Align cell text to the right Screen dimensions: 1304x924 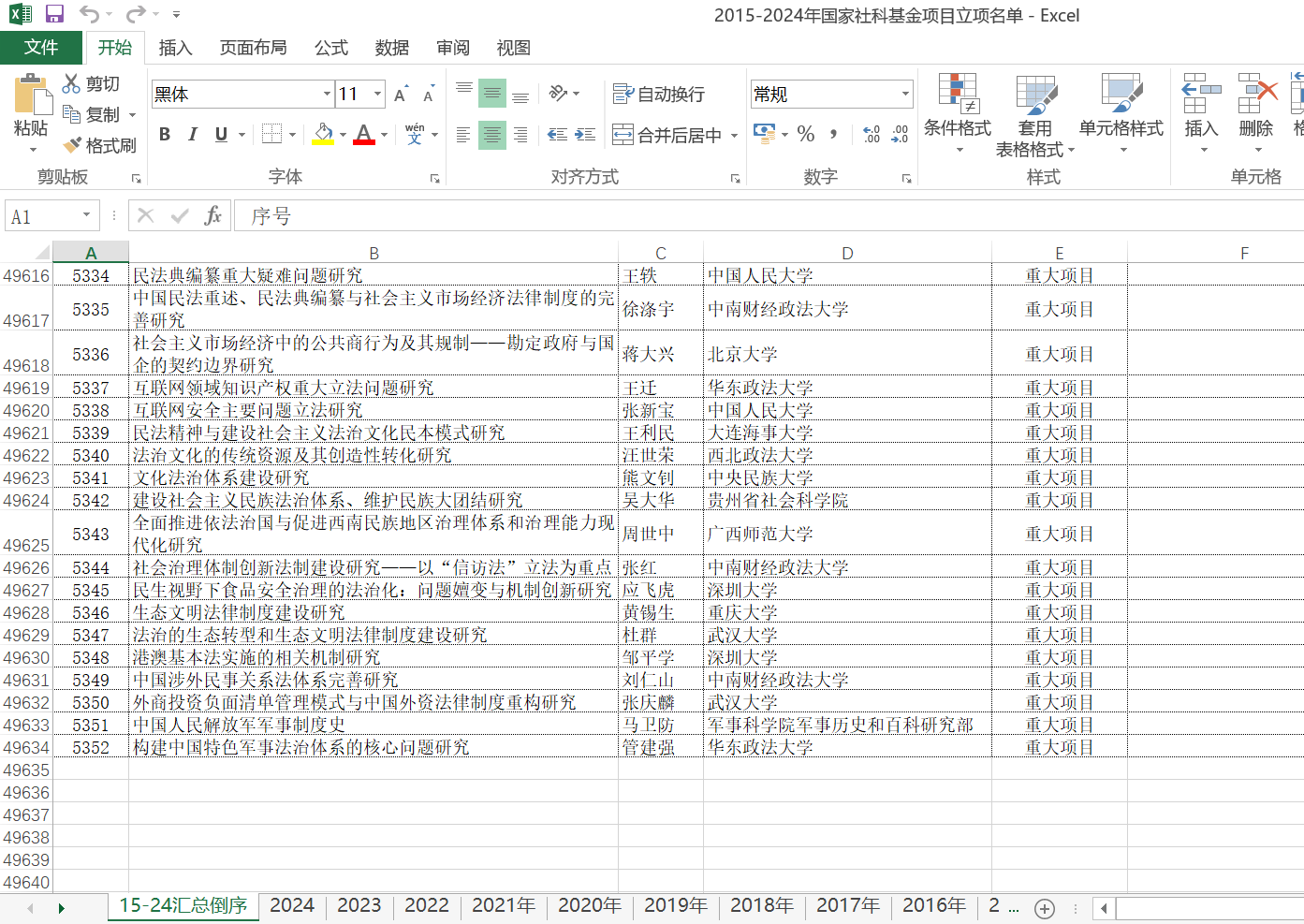tap(520, 135)
